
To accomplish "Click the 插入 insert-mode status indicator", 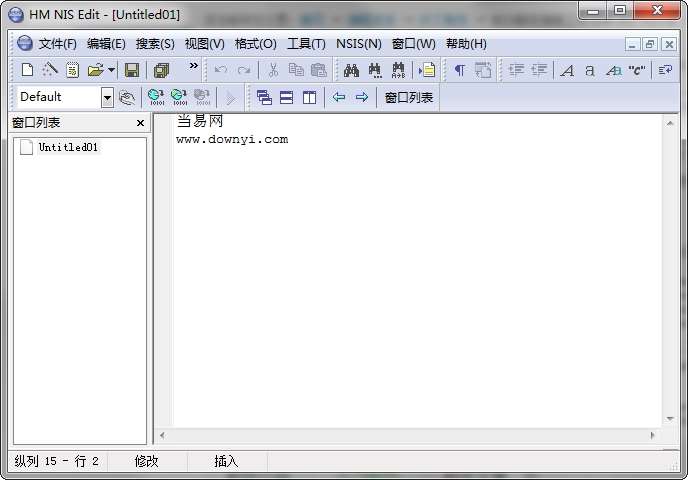I will (x=226, y=461).
